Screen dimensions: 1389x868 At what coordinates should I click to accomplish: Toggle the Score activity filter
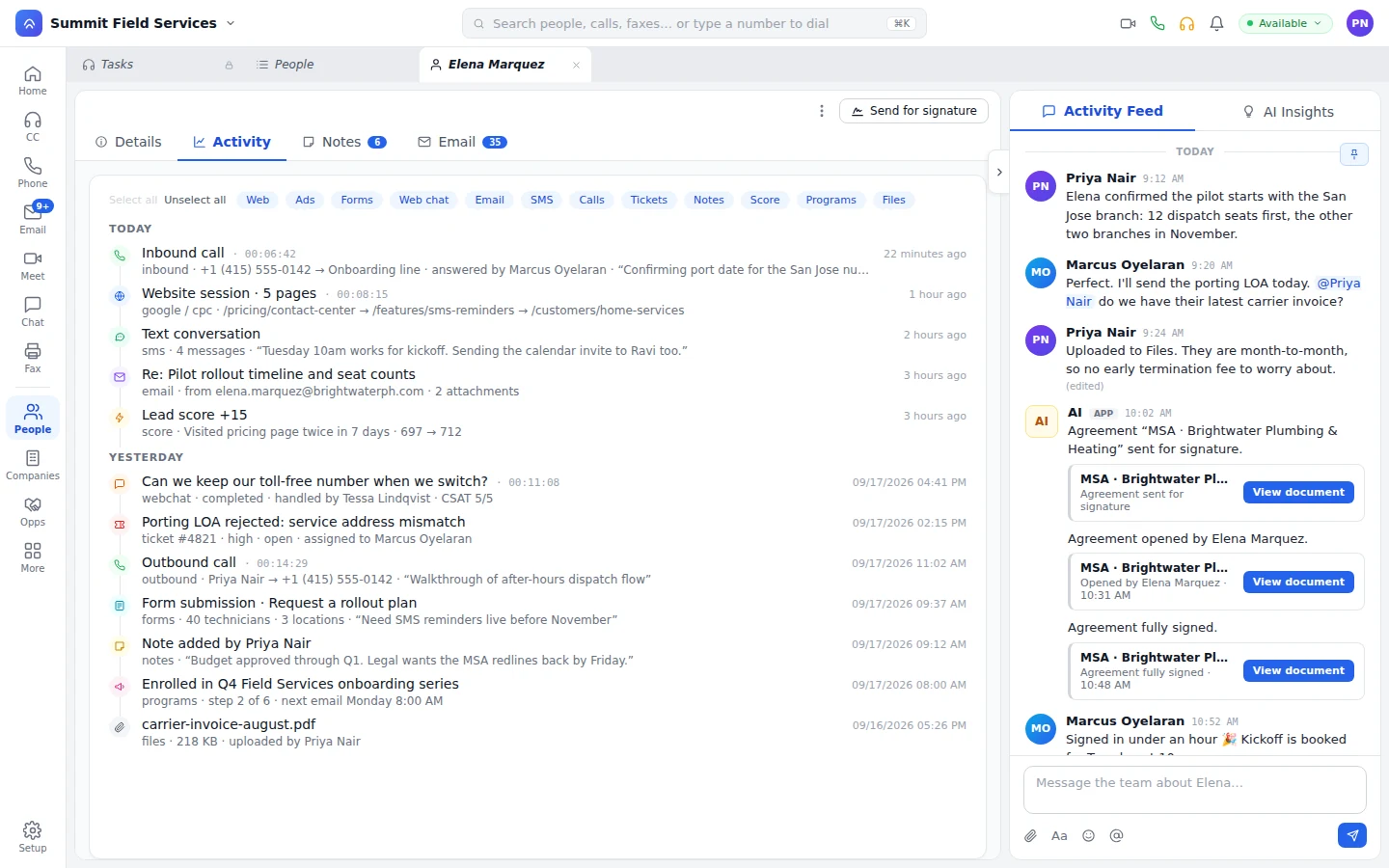[765, 200]
